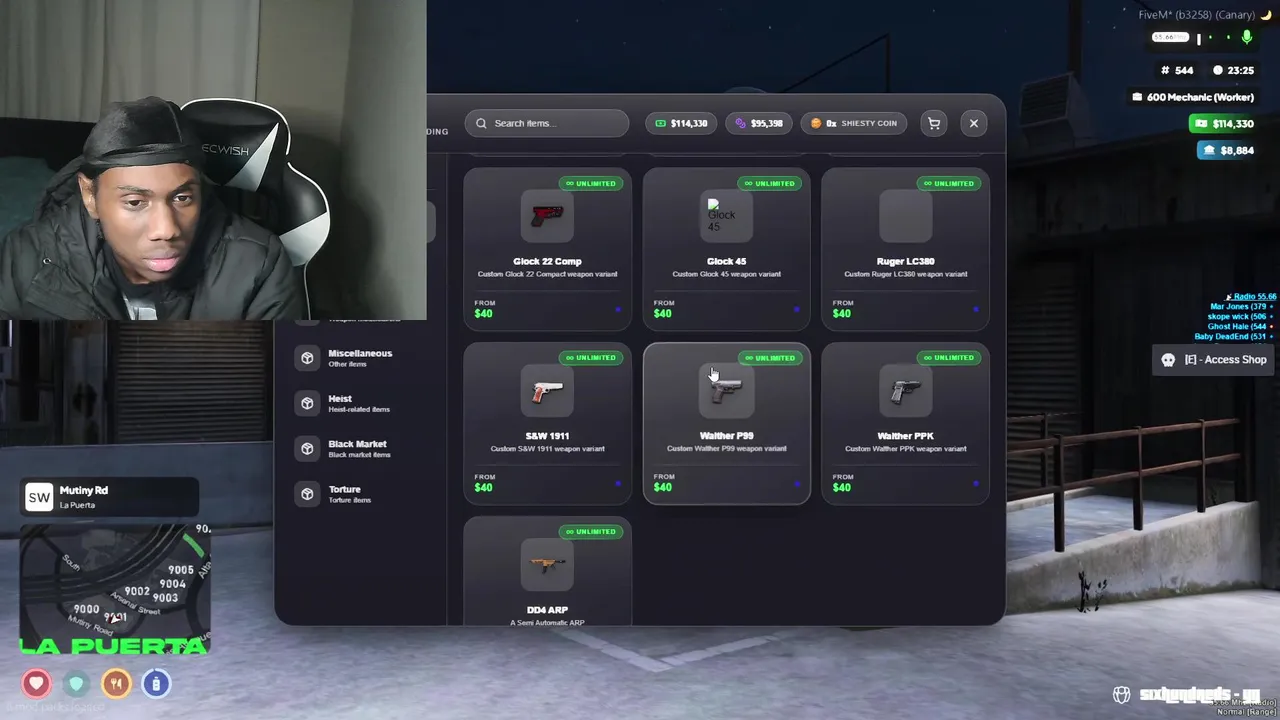Click 'Custom S&W 1911 weapon variant' description

[x=547, y=449]
